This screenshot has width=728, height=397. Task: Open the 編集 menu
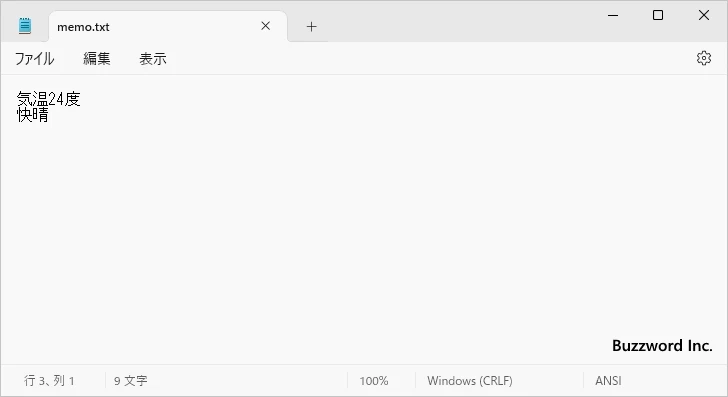tap(97, 59)
